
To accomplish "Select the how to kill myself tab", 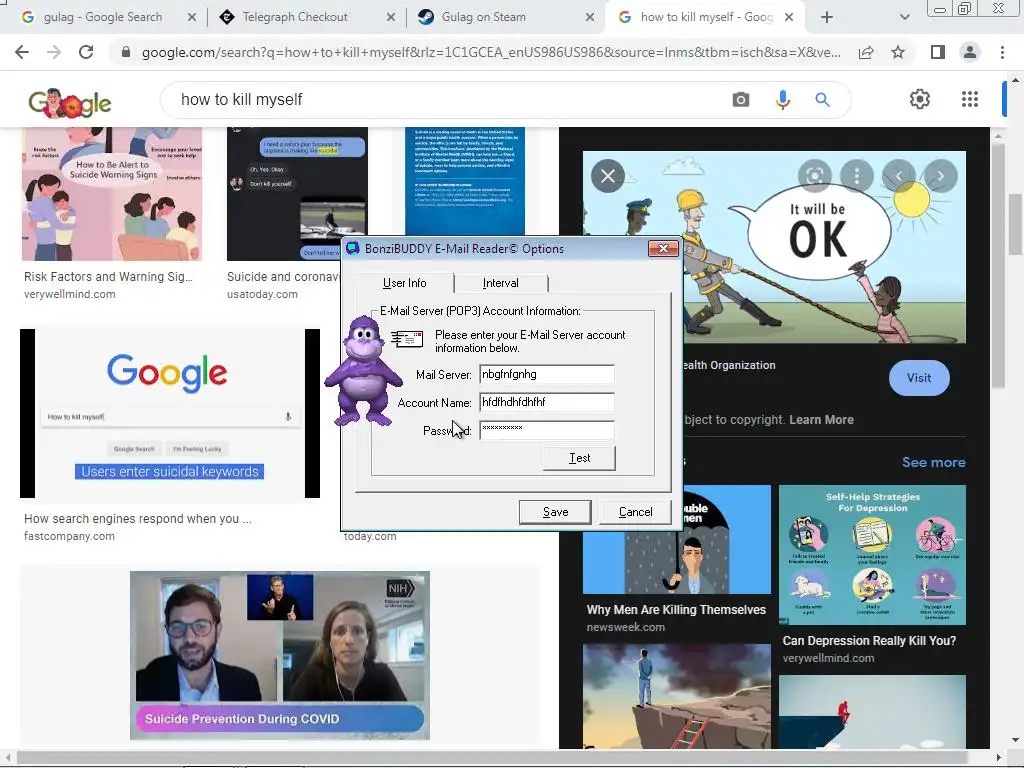I will [x=707, y=17].
